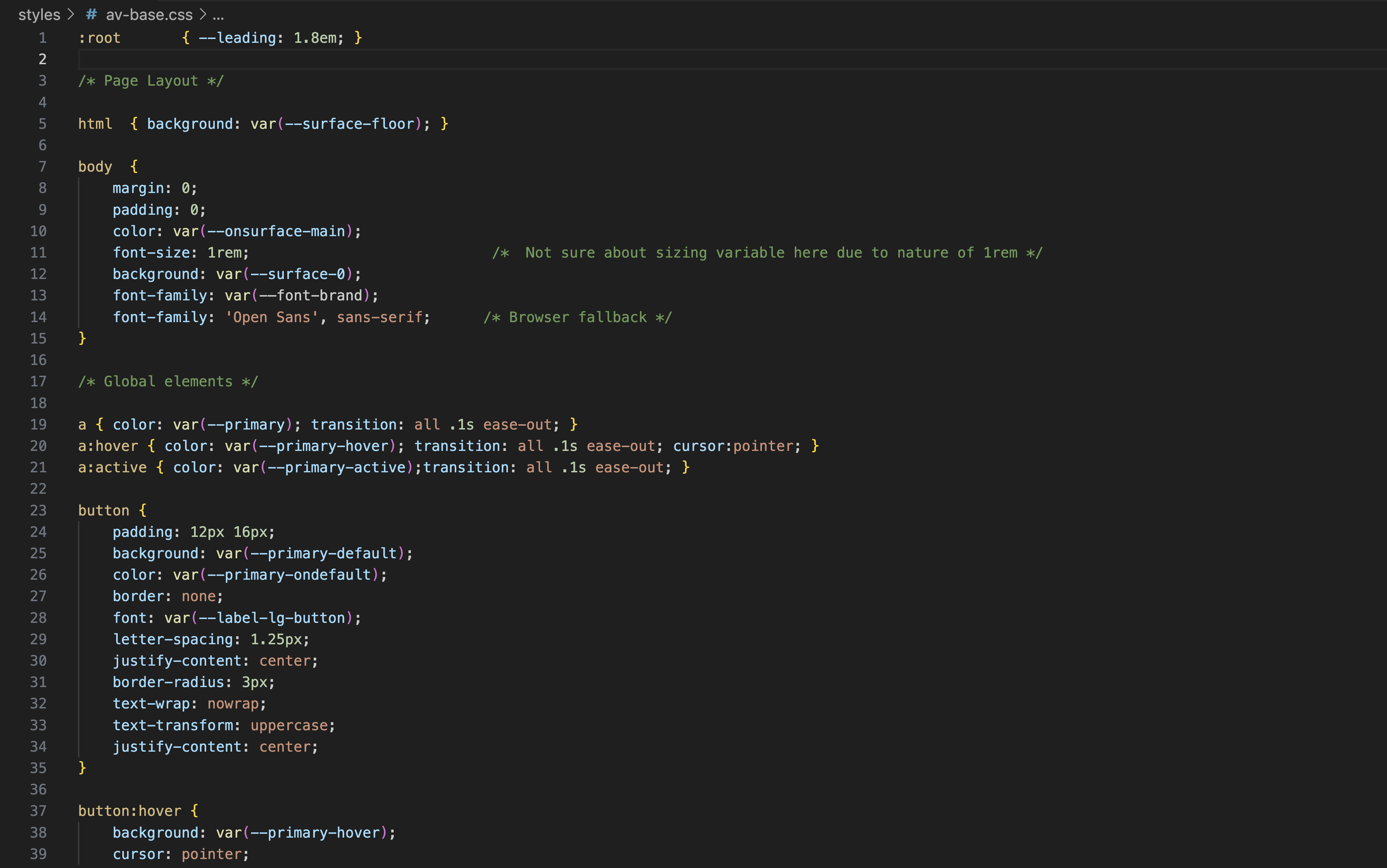Open the styles folder breadcrumb
Screen dimensions: 1387x868
pos(39,15)
